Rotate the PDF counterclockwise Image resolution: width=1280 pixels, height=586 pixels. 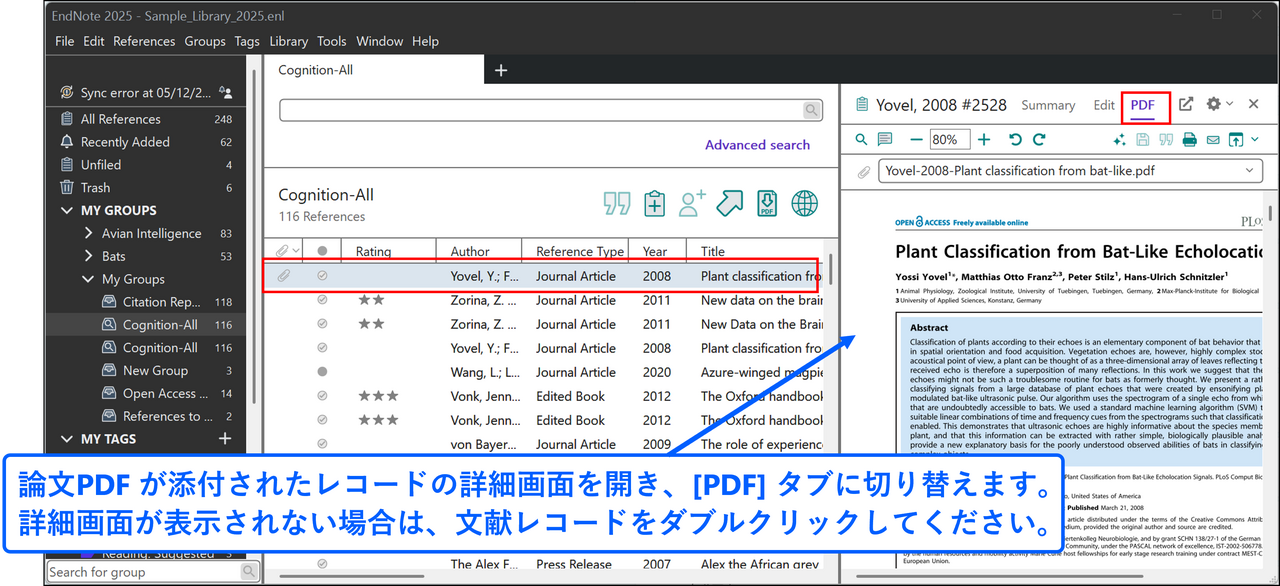pos(1016,140)
